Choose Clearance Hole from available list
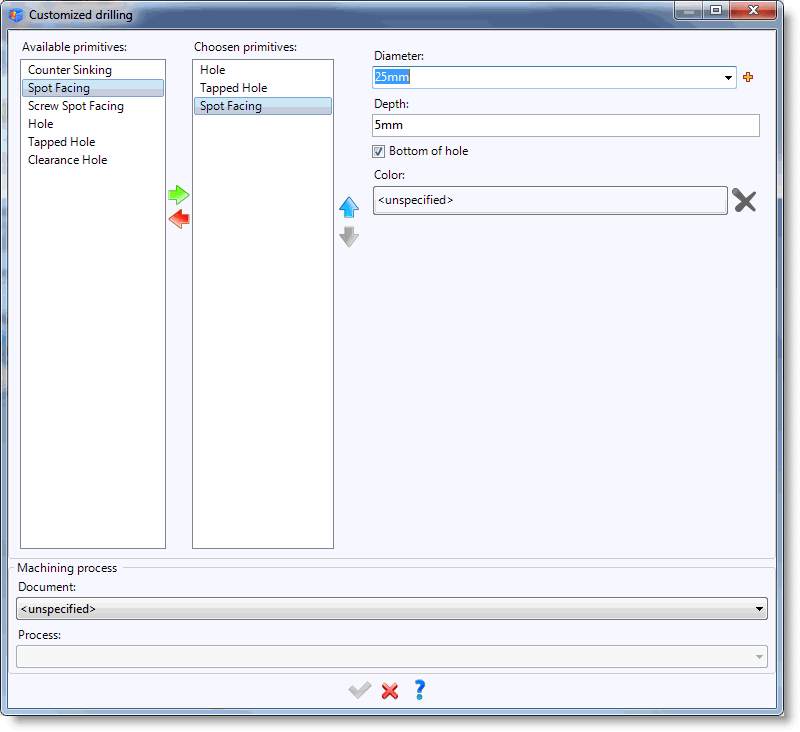 [x=67, y=160]
